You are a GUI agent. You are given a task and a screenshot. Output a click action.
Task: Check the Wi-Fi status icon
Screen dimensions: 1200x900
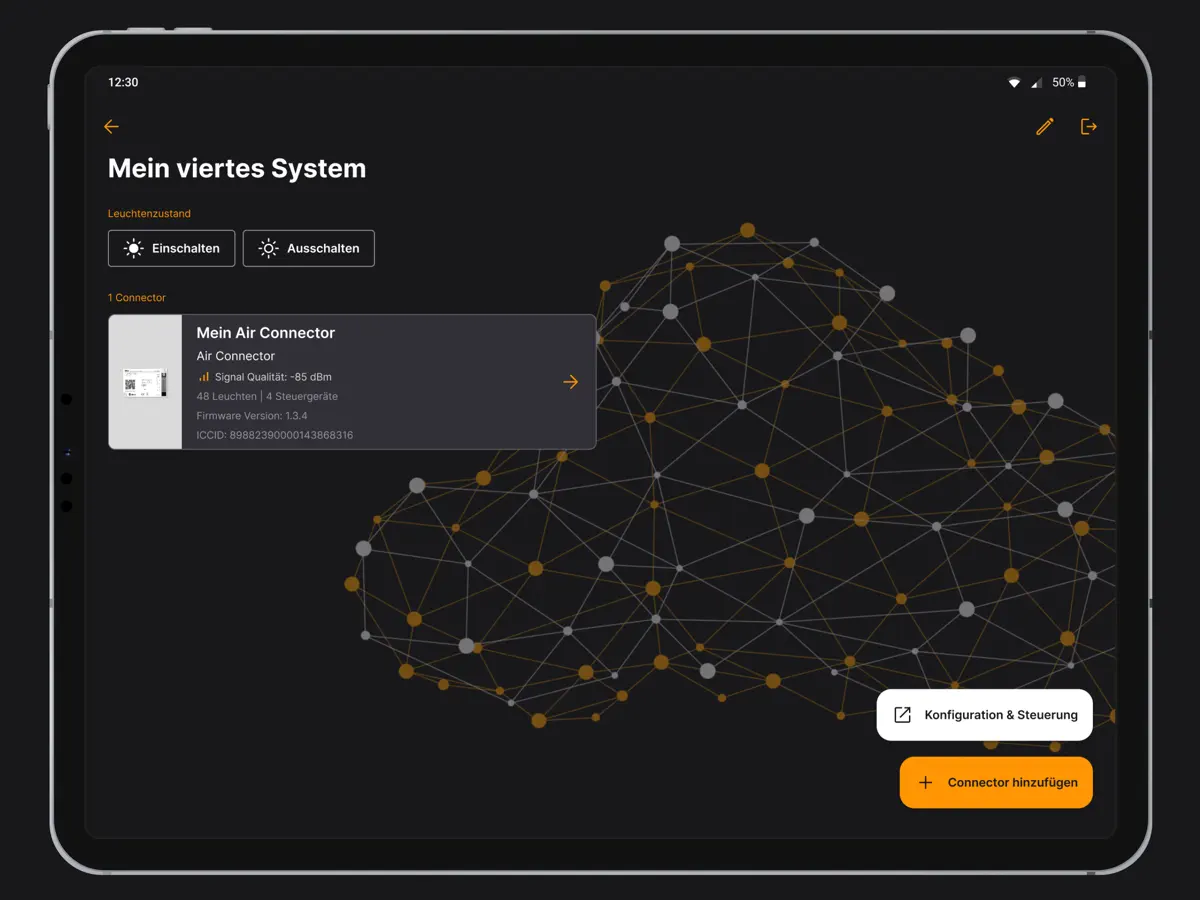[x=1014, y=83]
